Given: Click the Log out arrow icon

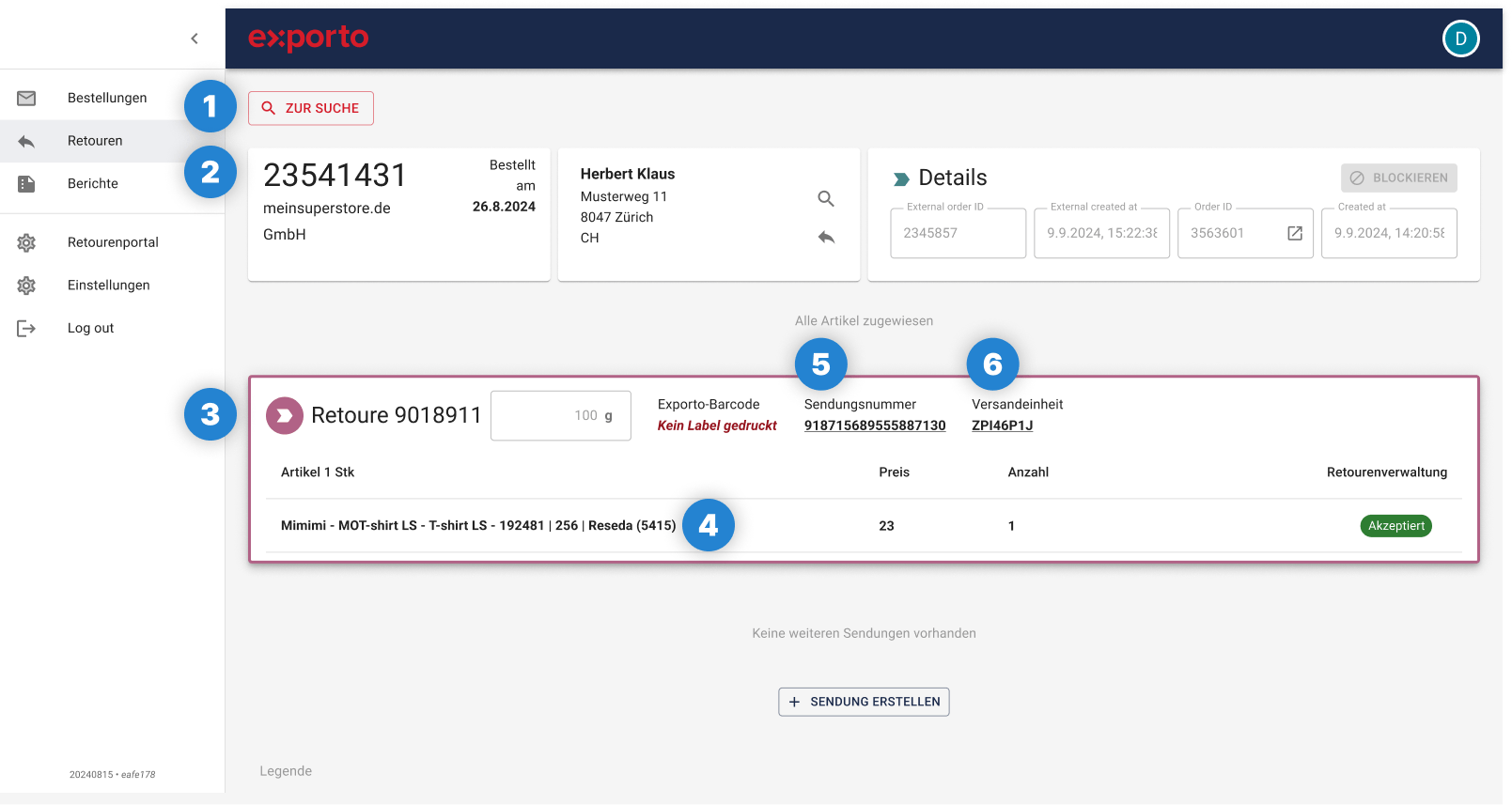Looking at the screenshot, I should (x=26, y=329).
